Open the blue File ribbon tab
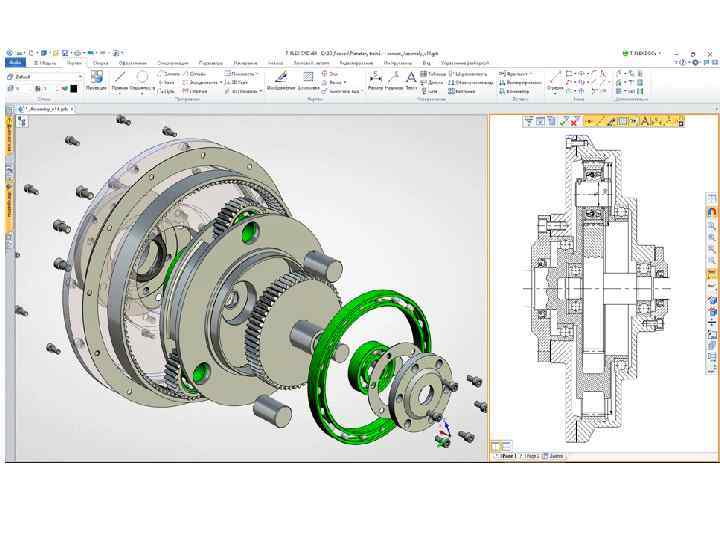The image size is (720, 540). coord(15,62)
